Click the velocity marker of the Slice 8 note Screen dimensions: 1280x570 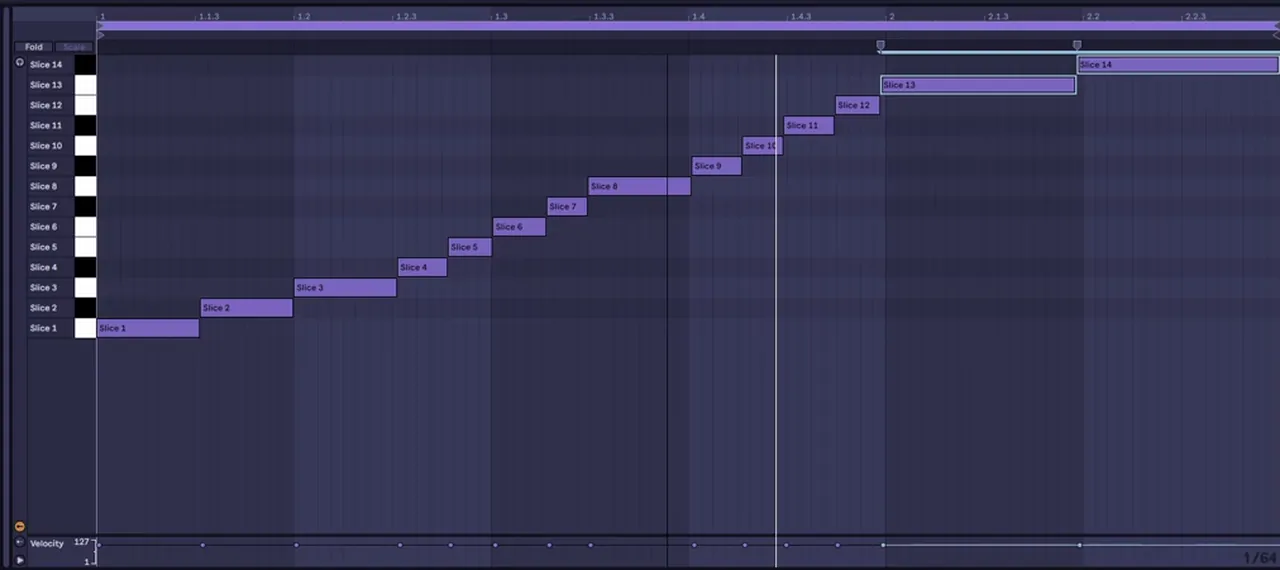click(590, 545)
